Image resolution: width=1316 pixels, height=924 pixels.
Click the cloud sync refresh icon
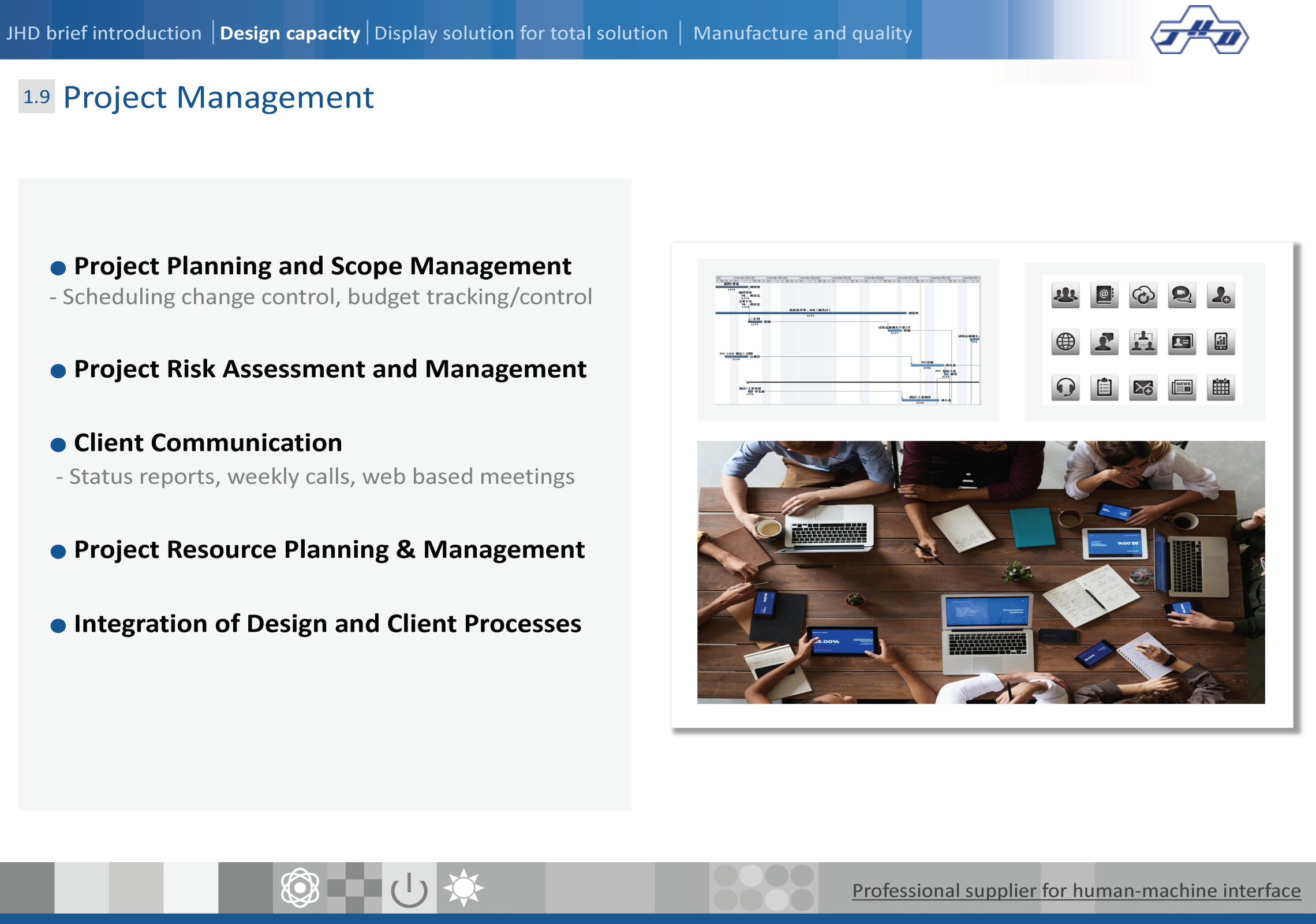[1143, 295]
